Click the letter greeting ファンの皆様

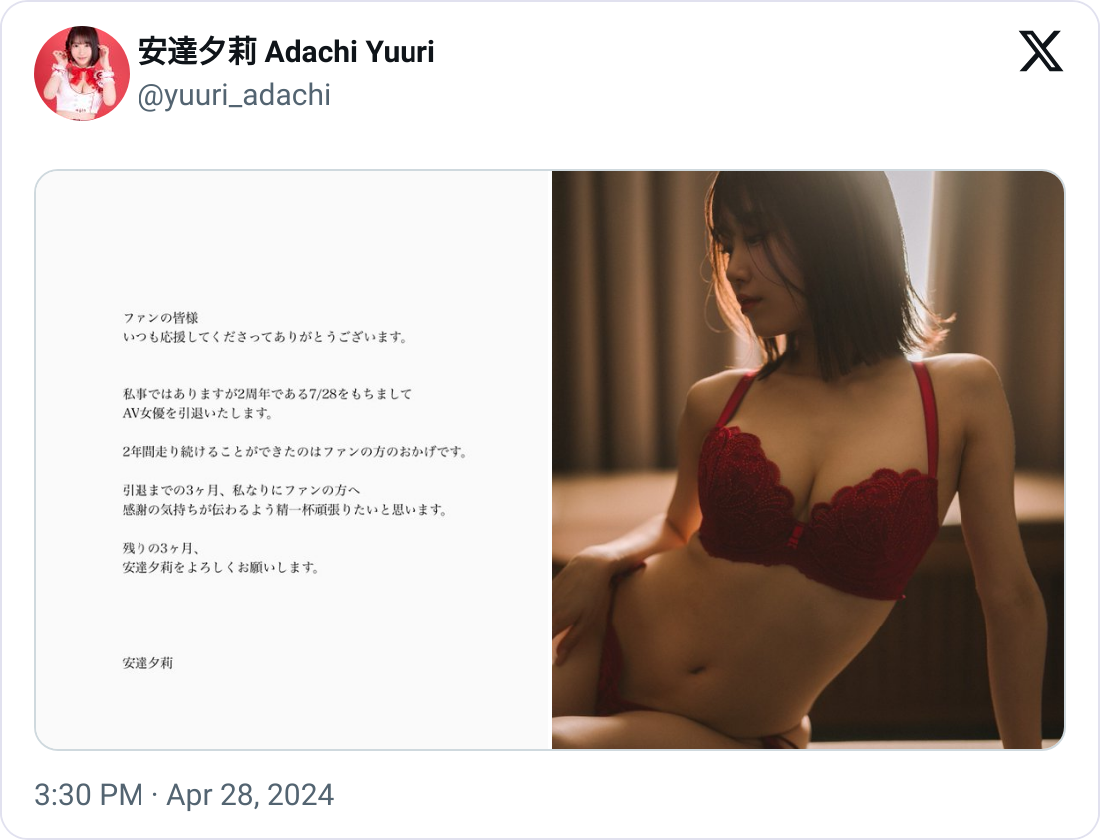pyautogui.click(x=161, y=318)
